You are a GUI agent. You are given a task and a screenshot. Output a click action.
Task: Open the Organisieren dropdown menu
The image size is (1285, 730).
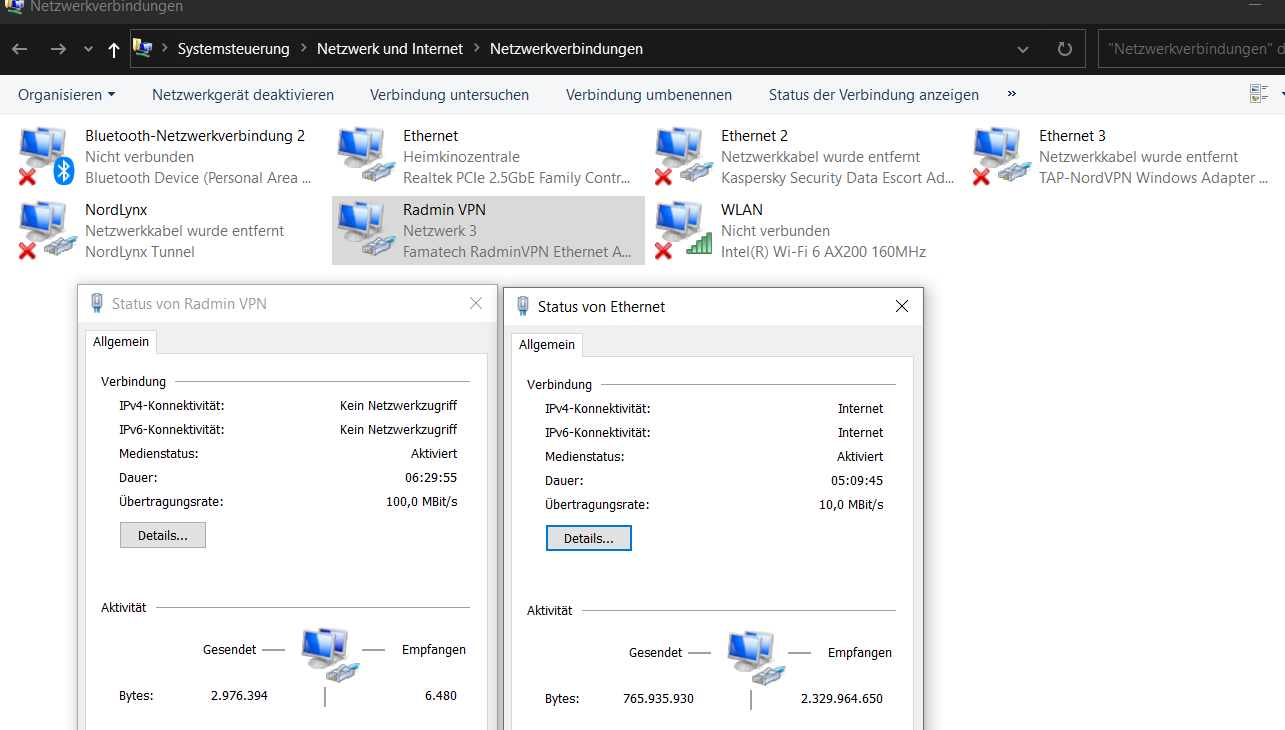(x=66, y=95)
